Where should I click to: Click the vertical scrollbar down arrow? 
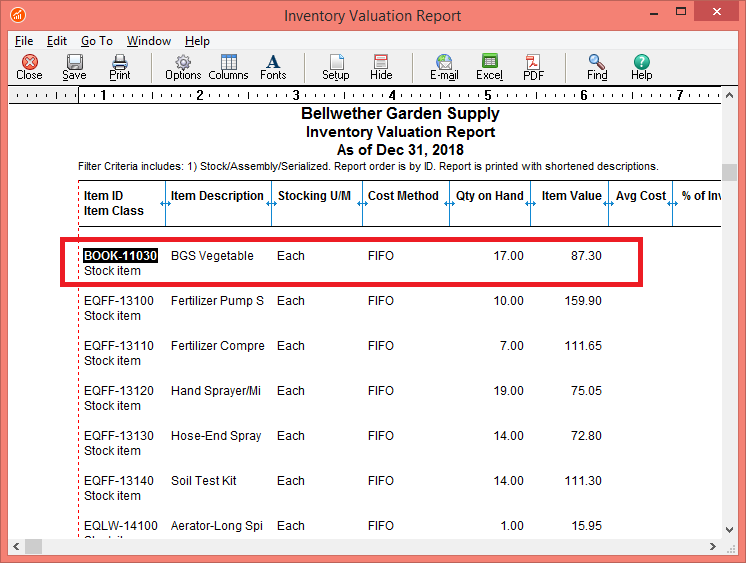[729, 529]
